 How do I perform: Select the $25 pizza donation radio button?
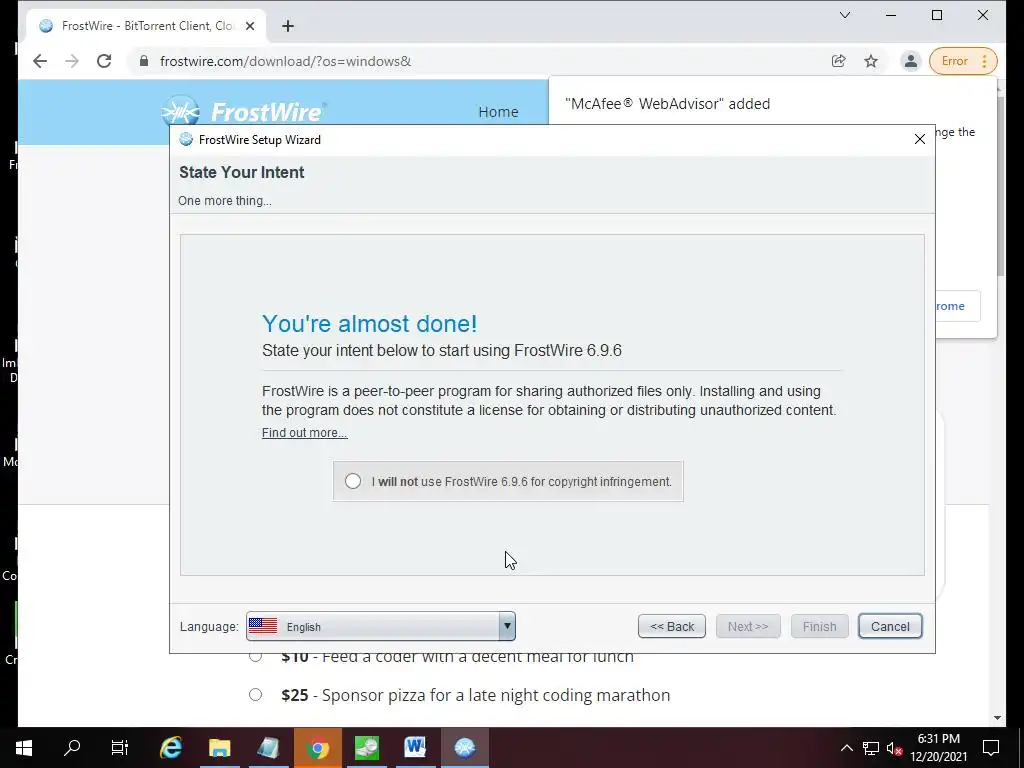tap(255, 695)
